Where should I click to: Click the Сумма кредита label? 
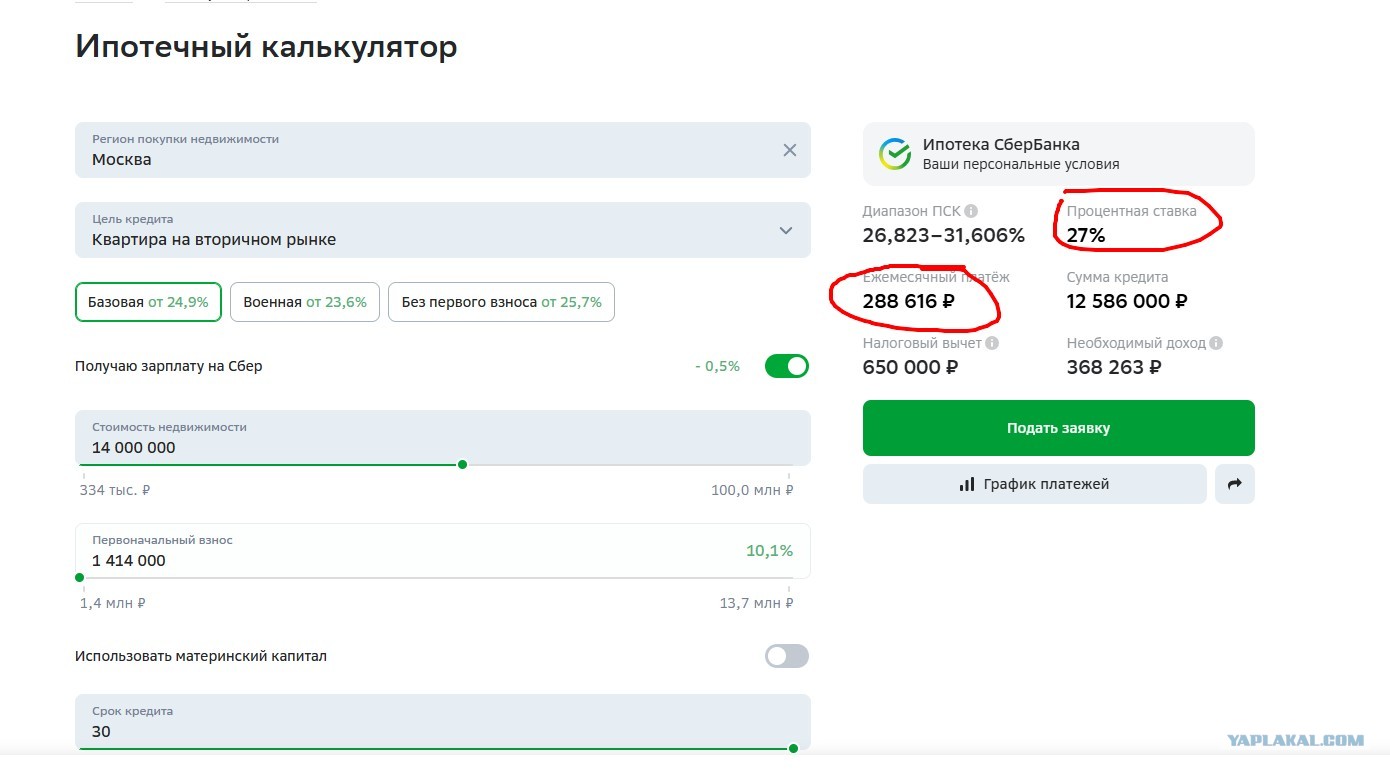[1117, 277]
